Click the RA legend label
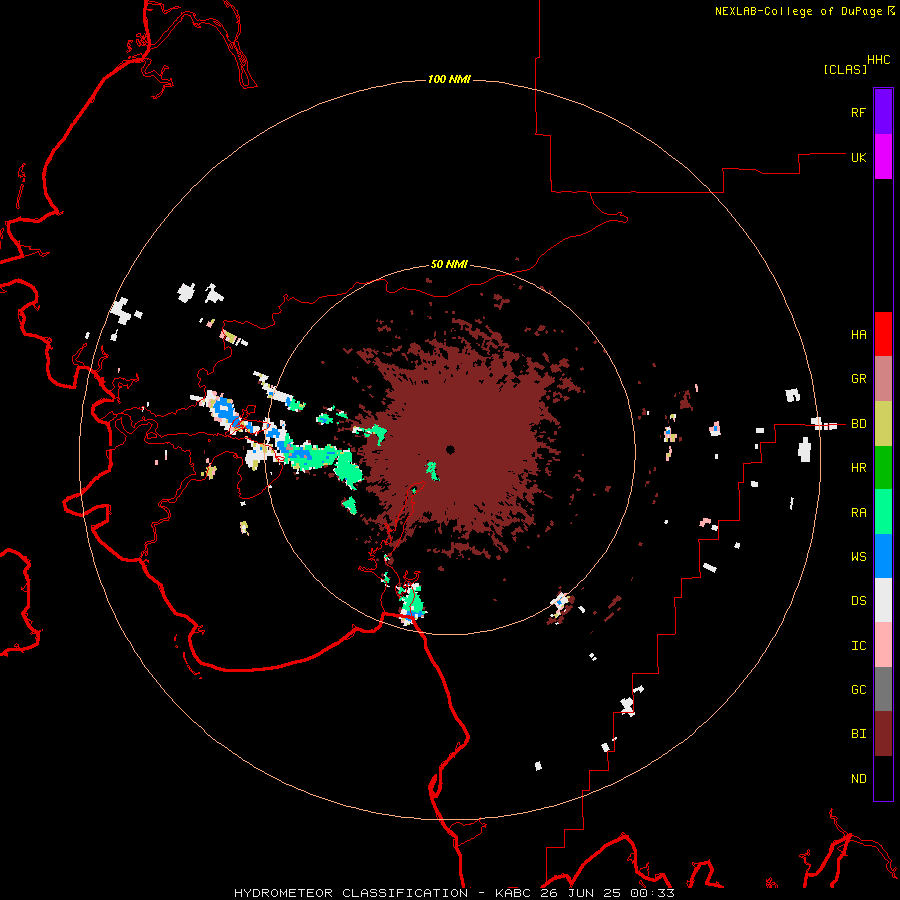900x900 pixels. tap(858, 512)
